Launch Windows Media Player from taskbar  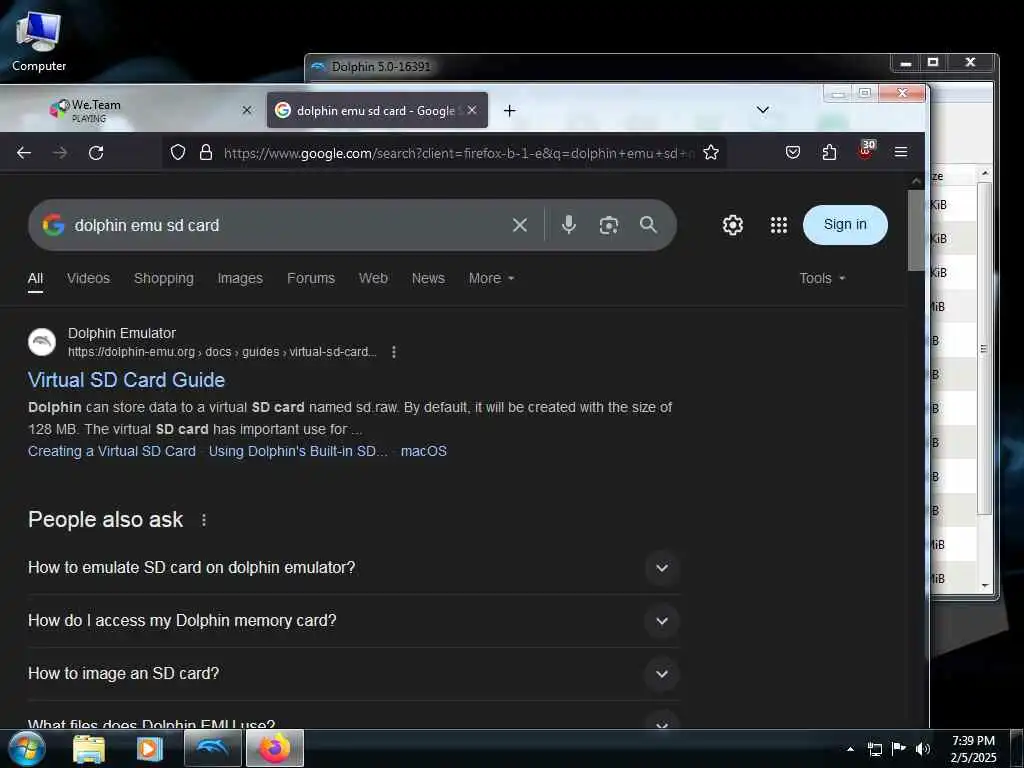click(150, 749)
